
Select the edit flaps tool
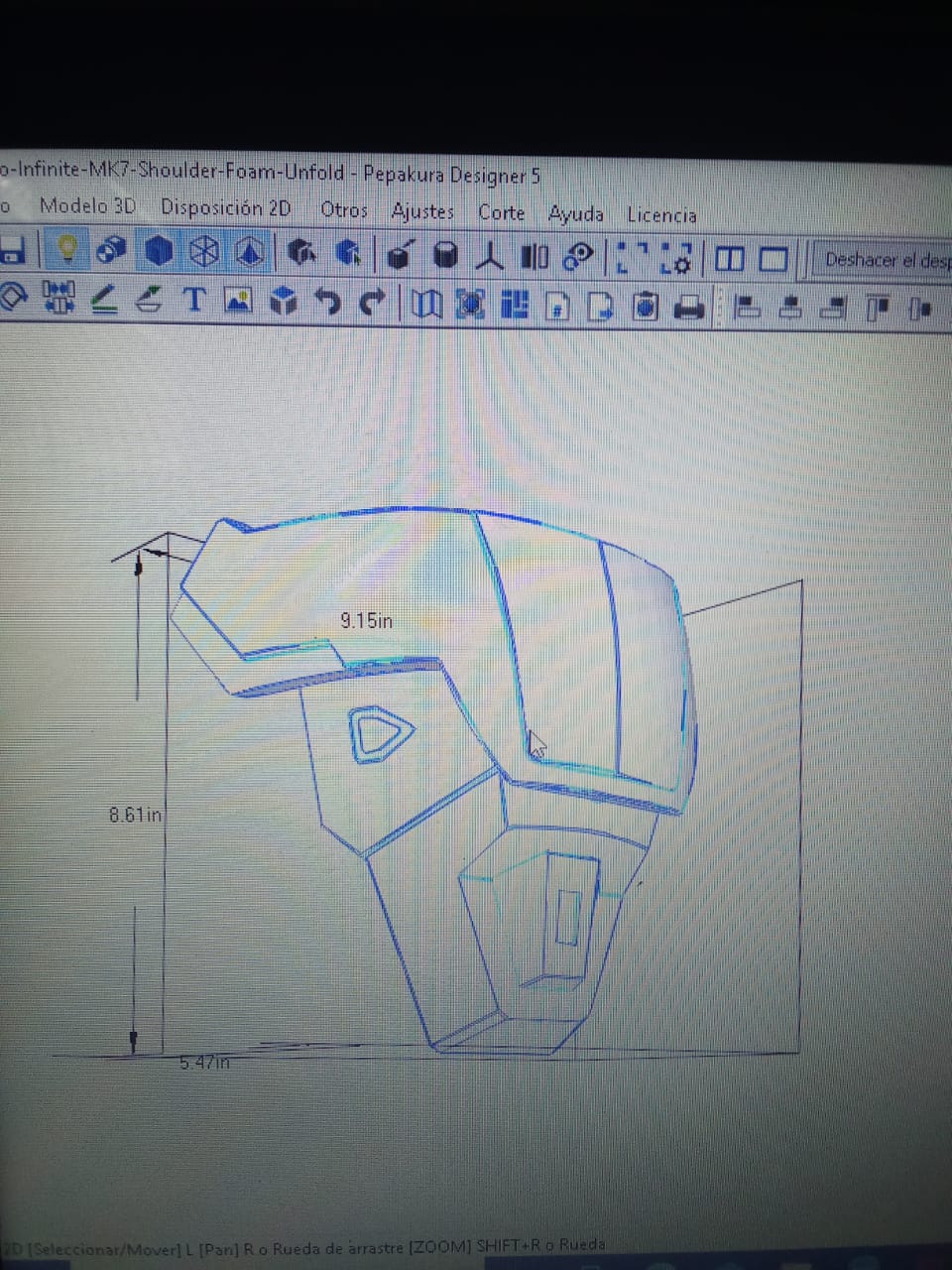tap(150, 299)
